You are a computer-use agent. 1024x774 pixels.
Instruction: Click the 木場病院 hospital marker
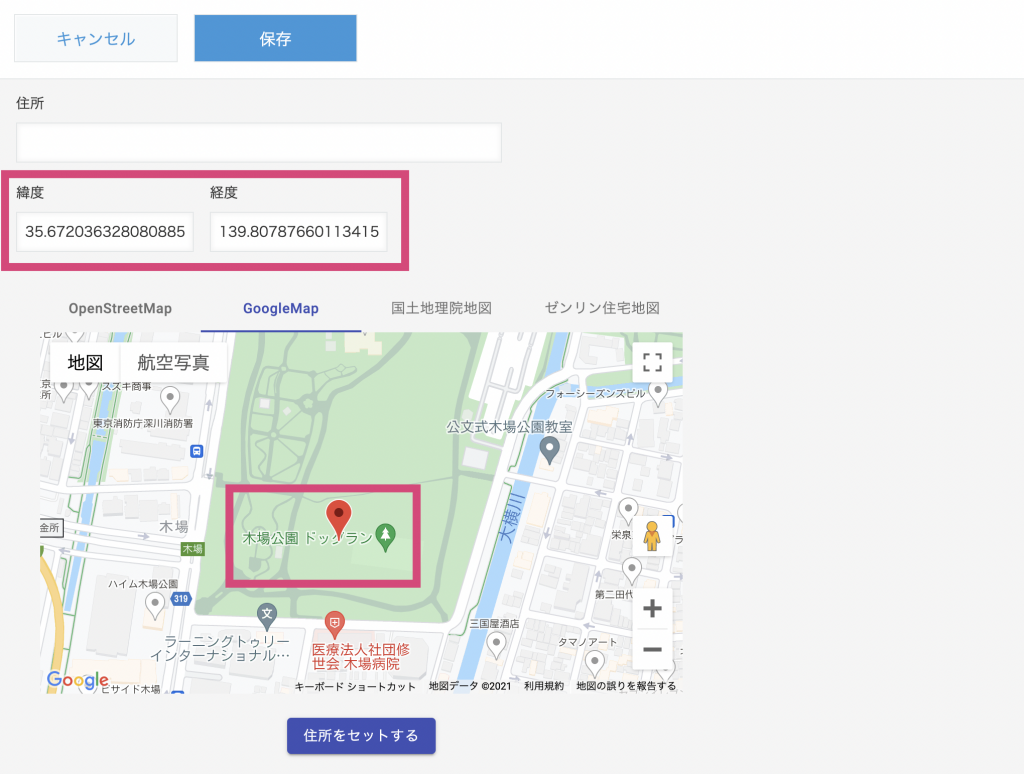click(x=334, y=625)
